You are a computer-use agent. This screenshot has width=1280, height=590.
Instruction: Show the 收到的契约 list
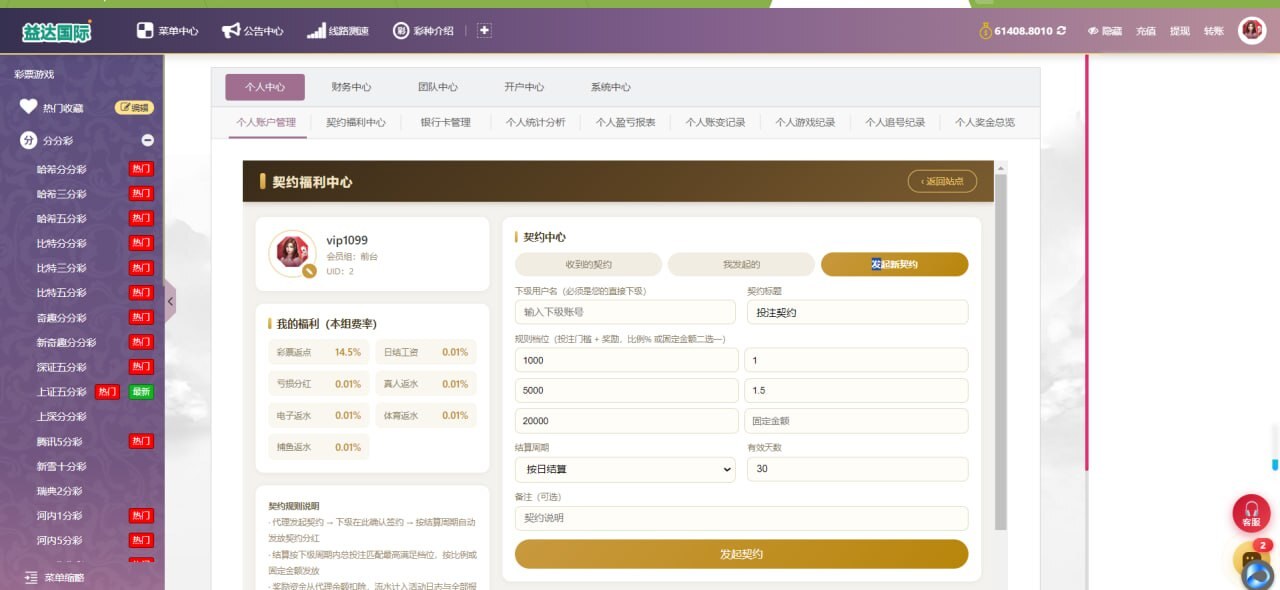point(589,264)
